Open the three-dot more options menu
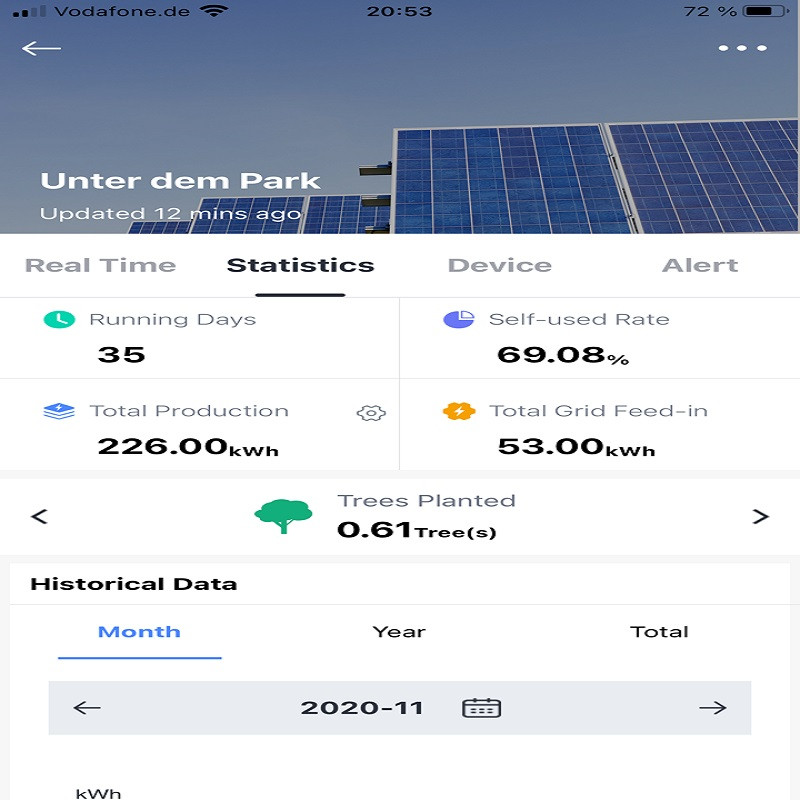Viewport: 800px width, 800px height. (743, 49)
